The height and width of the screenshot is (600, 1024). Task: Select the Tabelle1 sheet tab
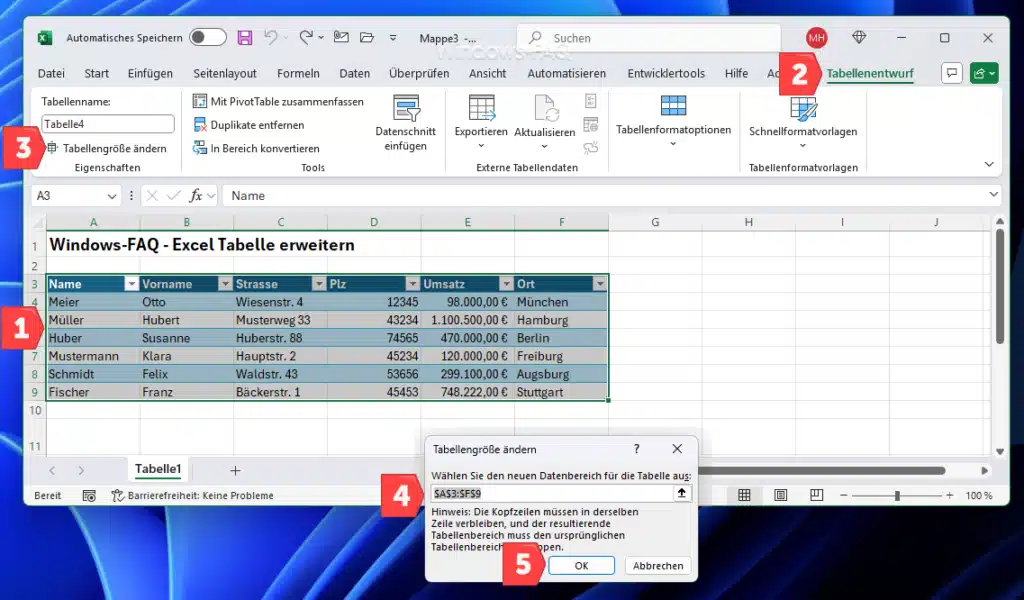[x=158, y=469]
